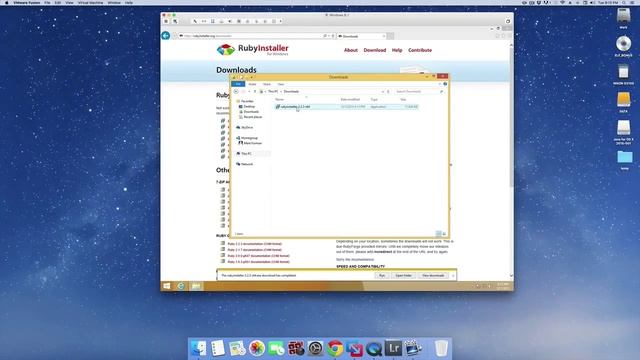640x360 pixels.
Task: Open Finder from the macOS Dock
Action: [199, 349]
